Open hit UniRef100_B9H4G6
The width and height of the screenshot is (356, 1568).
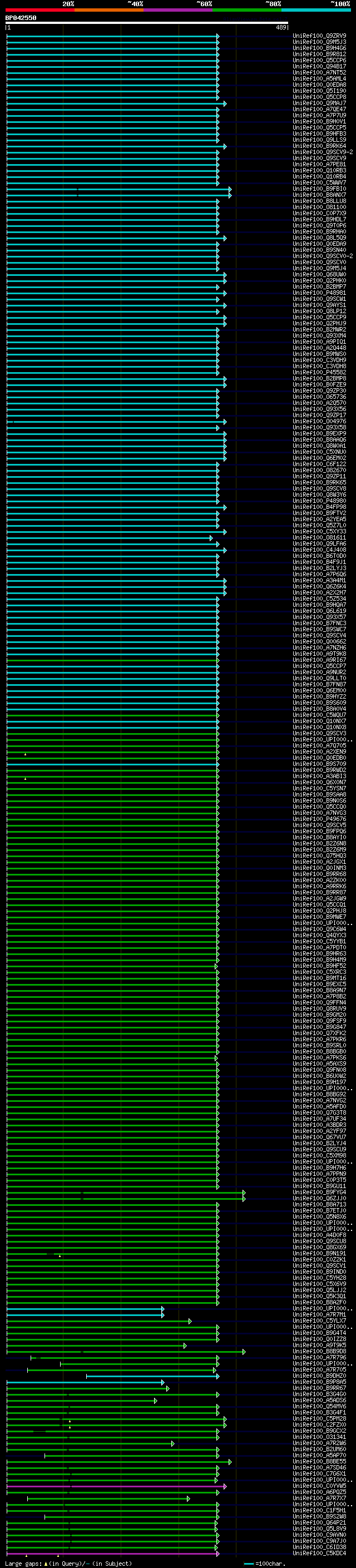(319, 48)
